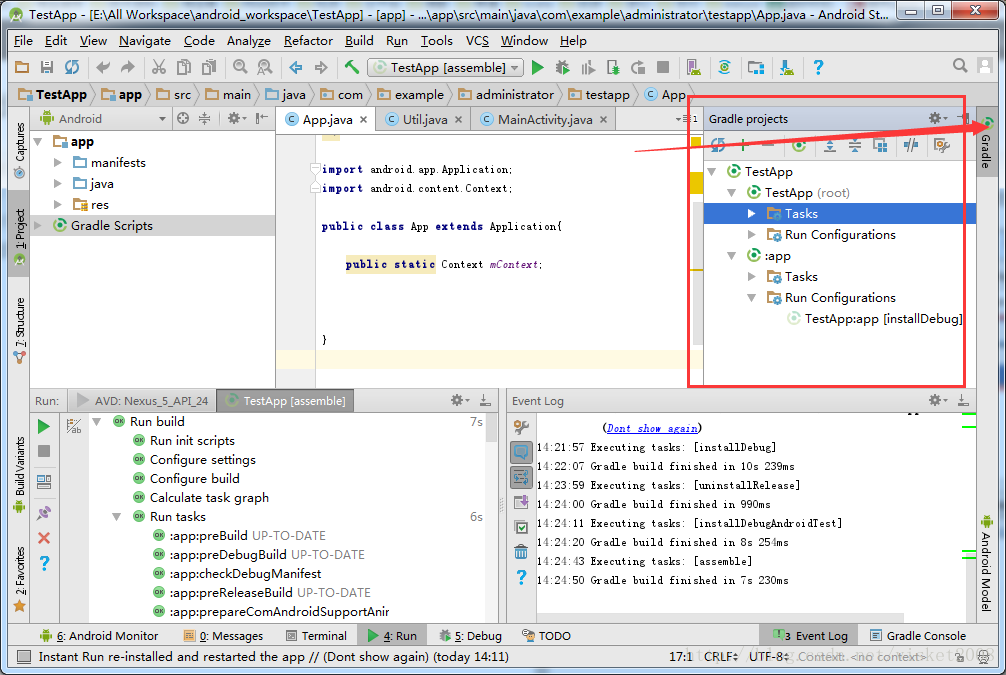Viewport: 1006px width, 675px height.
Task: Click the Paste clipboard icon
Action: coord(209,67)
